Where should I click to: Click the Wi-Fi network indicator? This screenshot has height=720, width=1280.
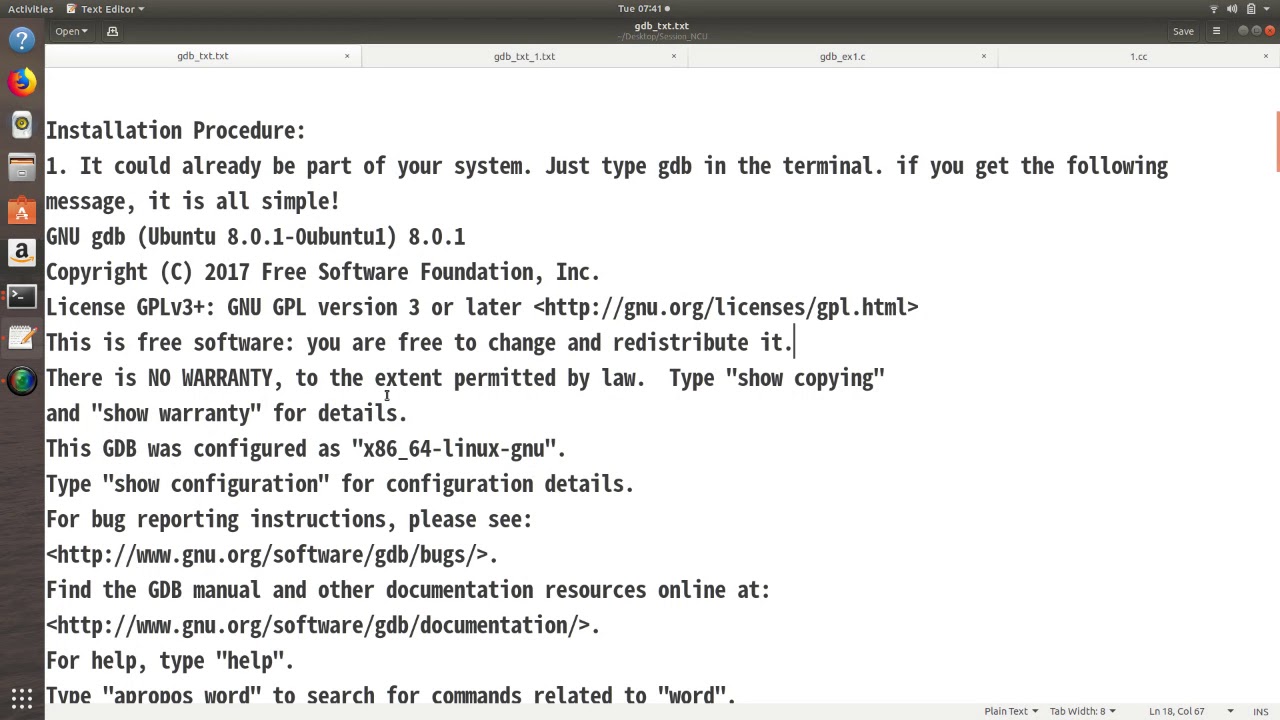point(1214,9)
